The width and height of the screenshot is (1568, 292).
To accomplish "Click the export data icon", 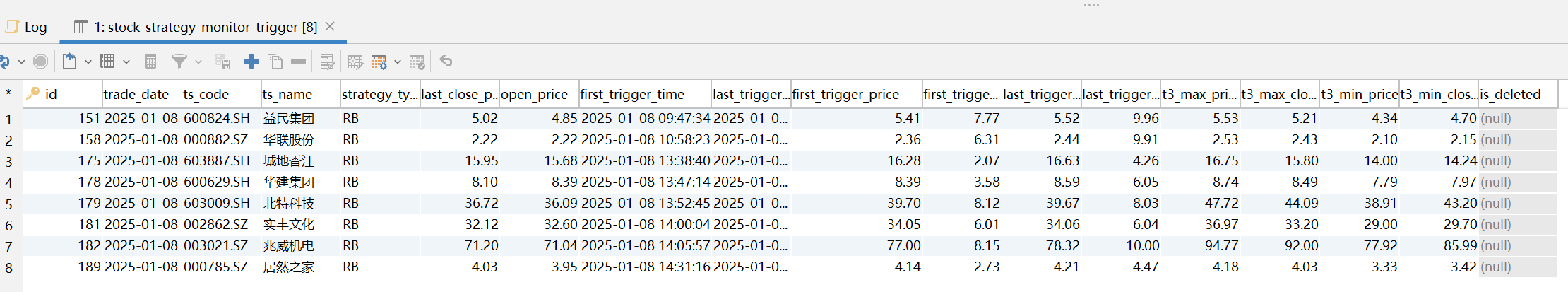I will [x=69, y=62].
